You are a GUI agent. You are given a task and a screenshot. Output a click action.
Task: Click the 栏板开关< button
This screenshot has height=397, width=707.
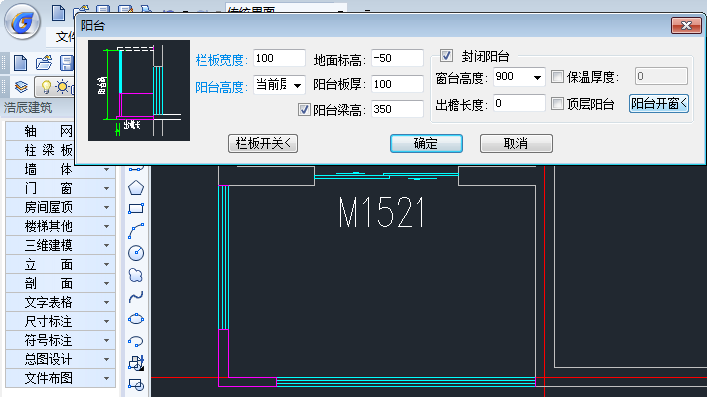tap(263, 143)
